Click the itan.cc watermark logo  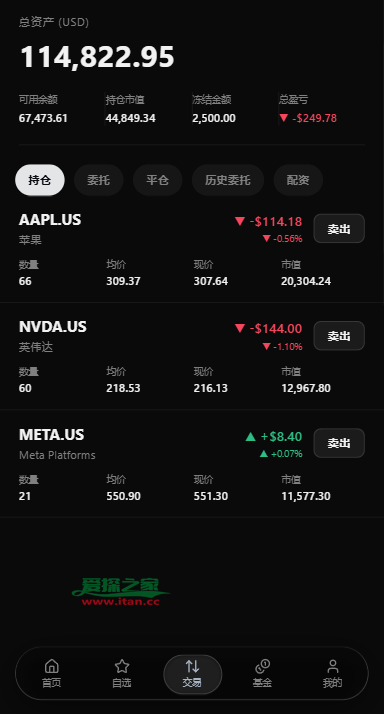(x=121, y=592)
